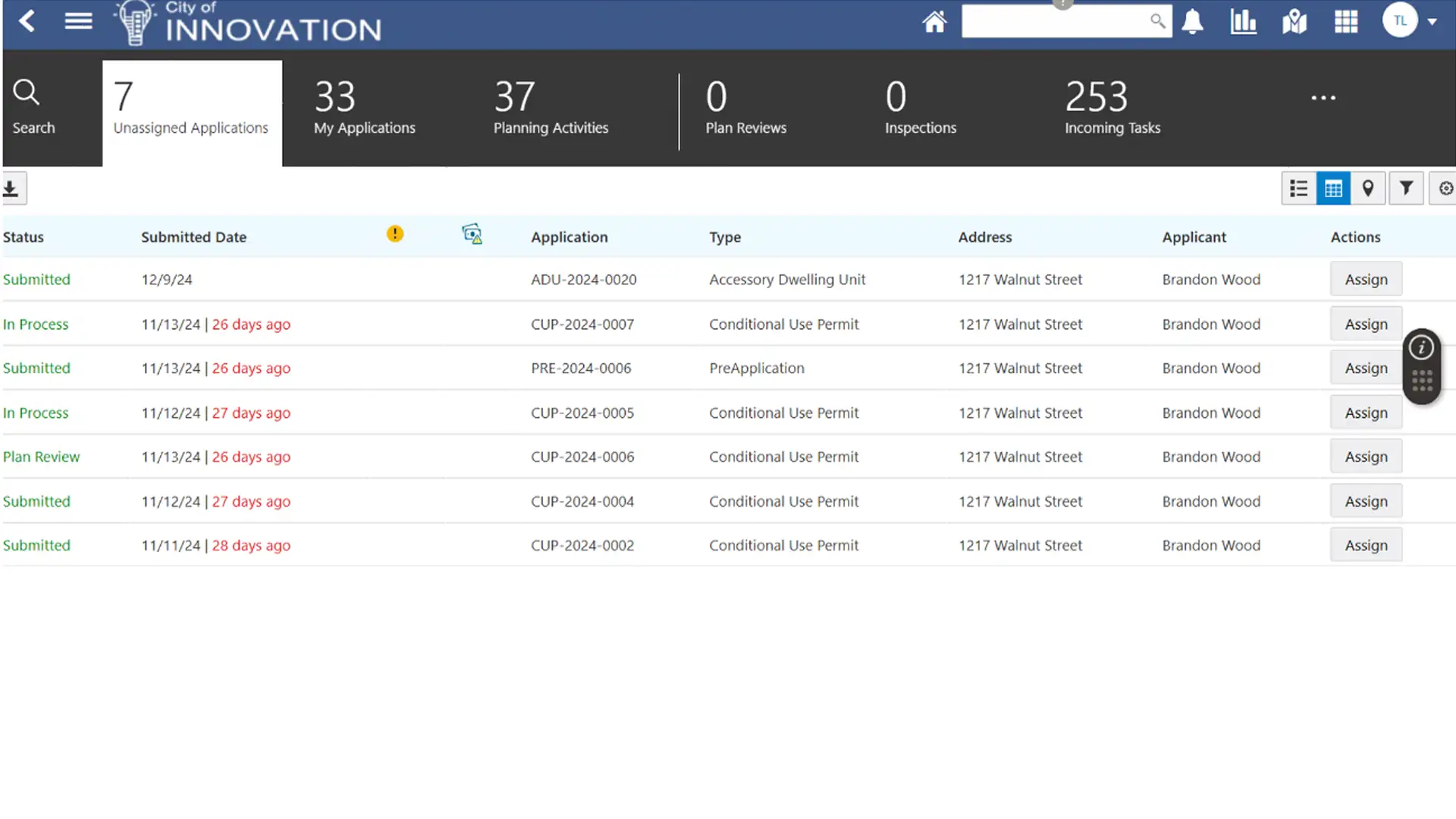Click the back arrow icon

(x=27, y=21)
